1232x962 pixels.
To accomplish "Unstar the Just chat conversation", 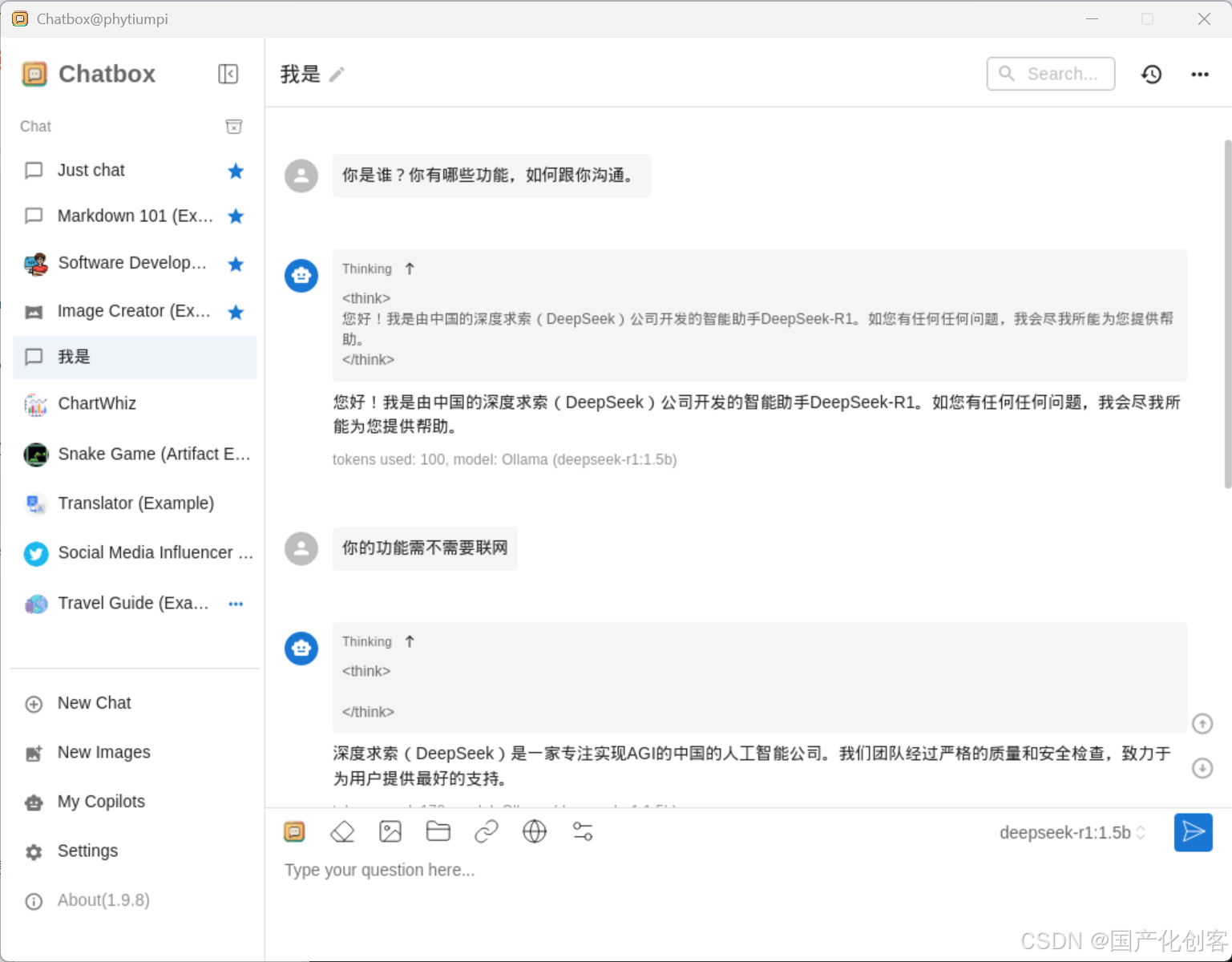I will point(236,171).
